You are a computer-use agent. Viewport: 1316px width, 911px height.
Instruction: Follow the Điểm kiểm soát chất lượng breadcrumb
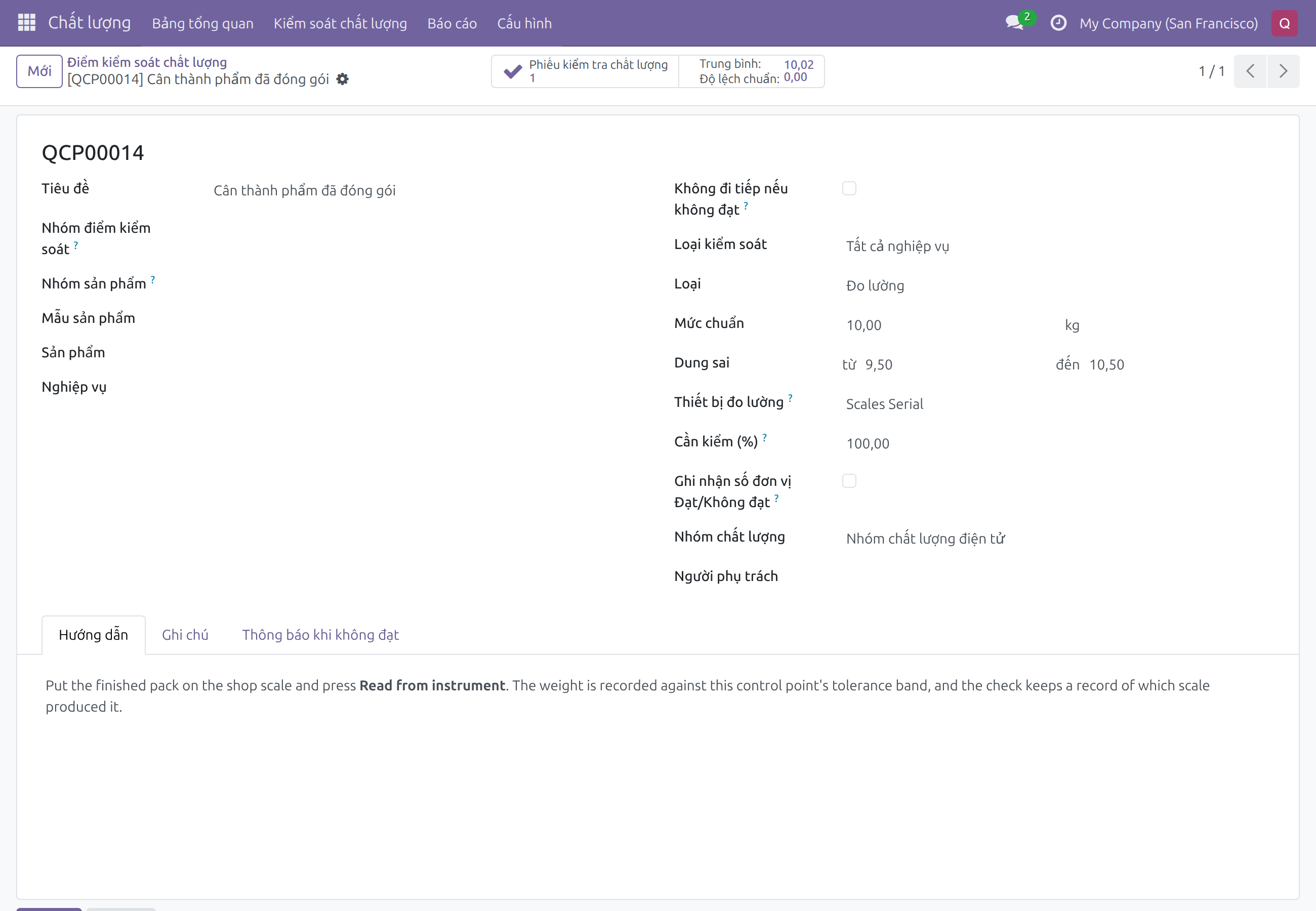[x=147, y=62]
